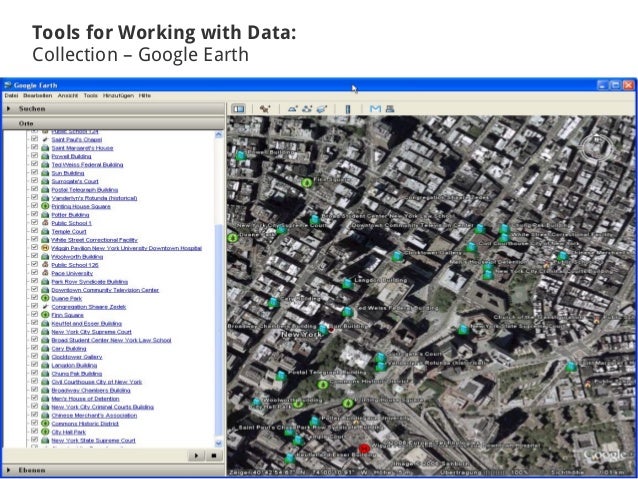Click the stop tour button
The image size is (638, 479).
pos(214,455)
